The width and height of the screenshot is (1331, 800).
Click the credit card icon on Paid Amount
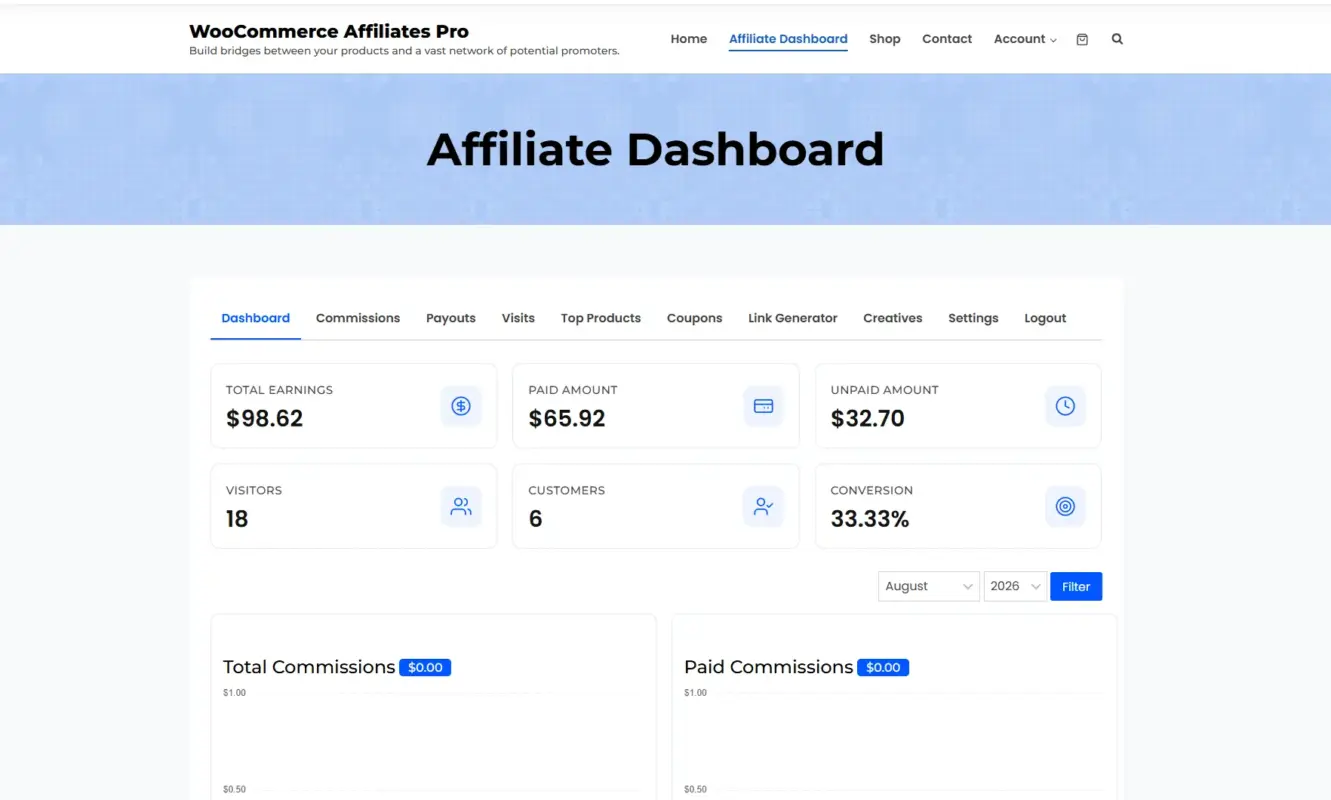(x=763, y=406)
